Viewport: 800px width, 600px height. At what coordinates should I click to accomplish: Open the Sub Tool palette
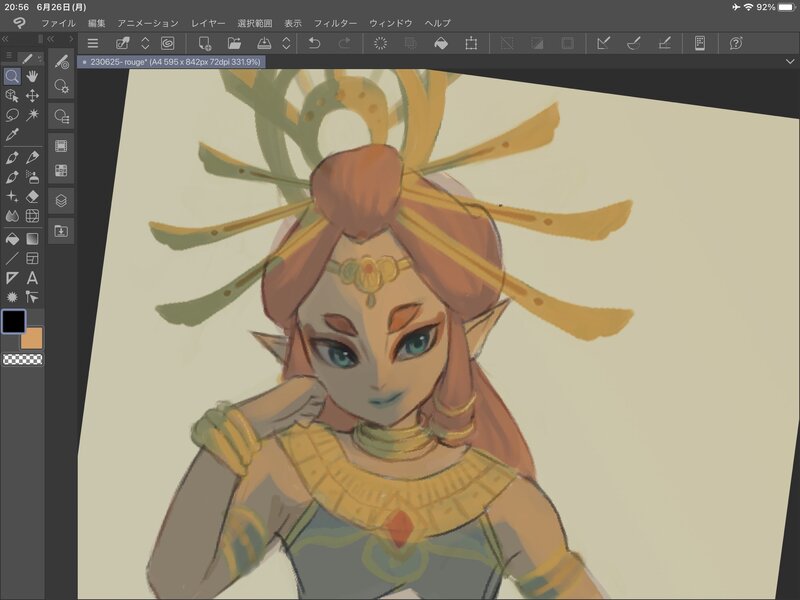pyautogui.click(x=61, y=61)
